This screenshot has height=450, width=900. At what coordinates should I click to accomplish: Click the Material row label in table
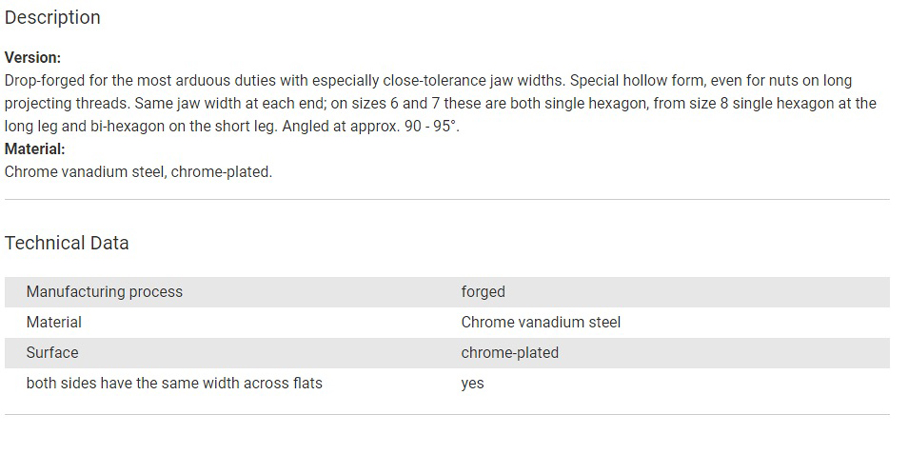pos(54,322)
